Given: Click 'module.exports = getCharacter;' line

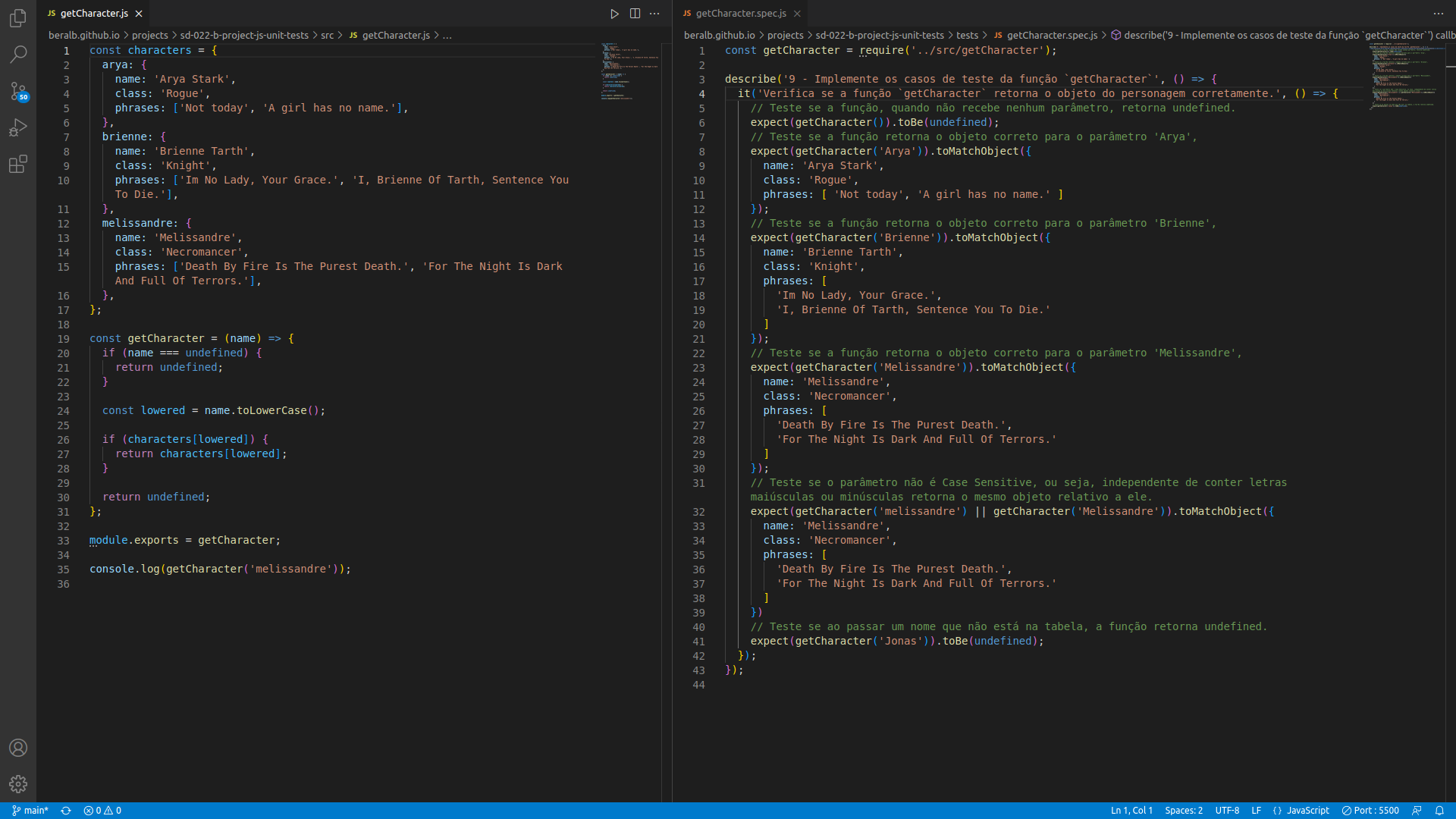Looking at the screenshot, I should (185, 541).
